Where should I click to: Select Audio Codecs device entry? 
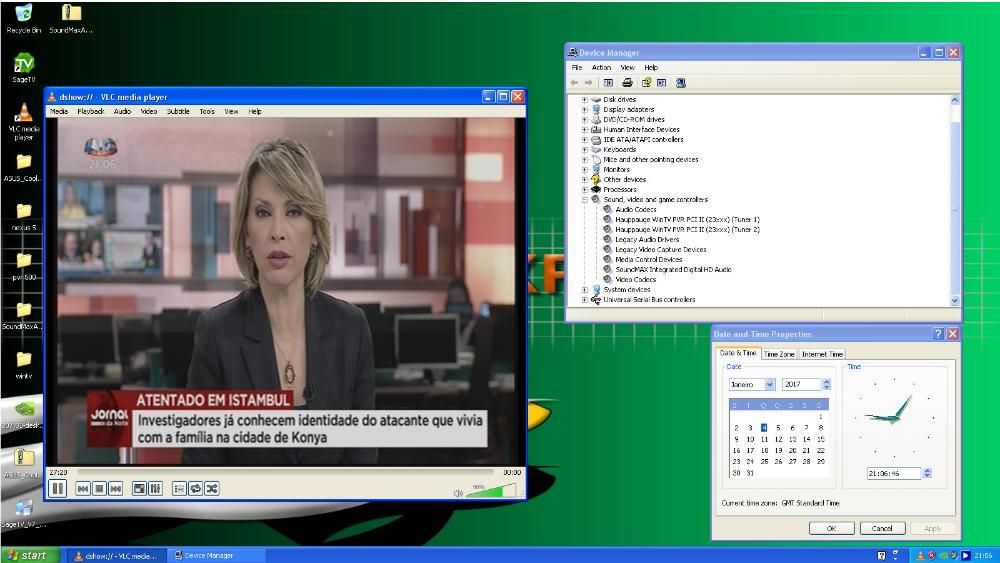pyautogui.click(x=635, y=210)
